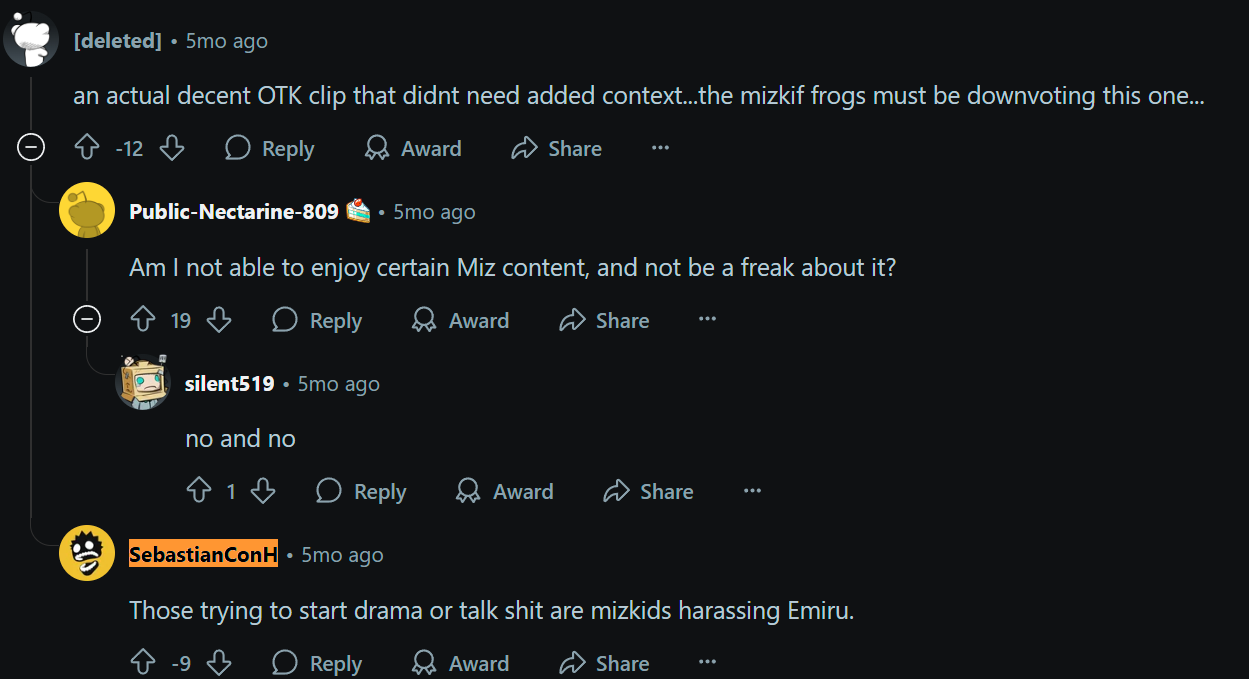This screenshot has width=1249, height=679.
Task: Open more options on silent519's comment
Action: point(752,491)
